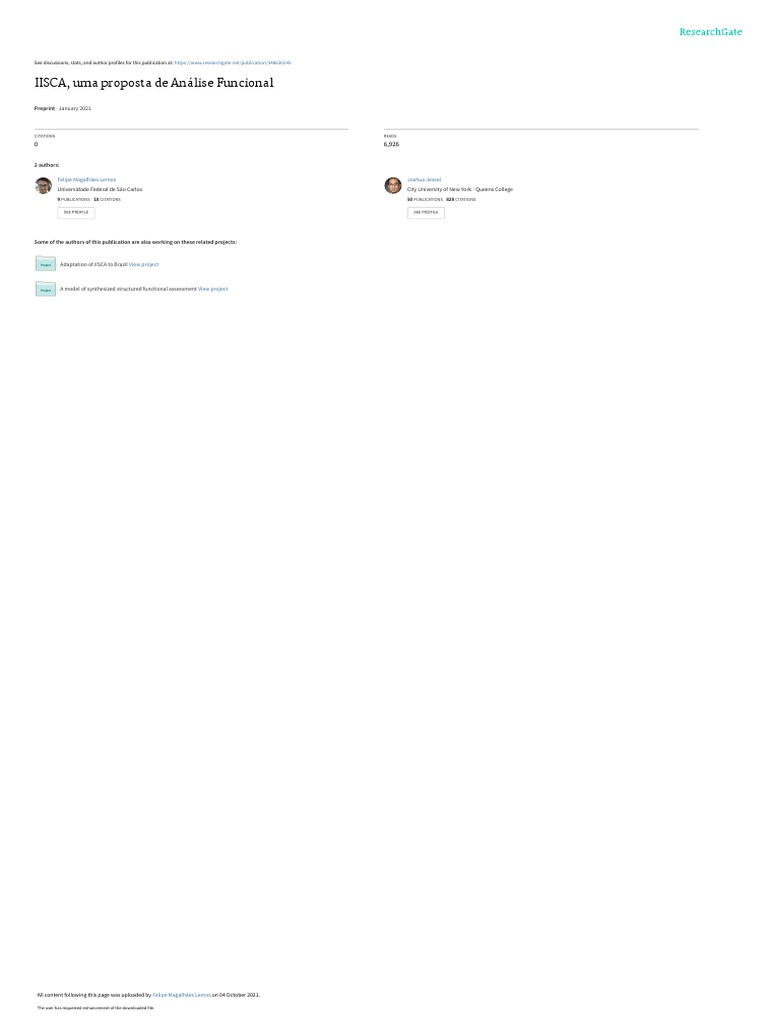
Task: Click project folder icon for synthesized functional assessment
Action: (x=45, y=289)
